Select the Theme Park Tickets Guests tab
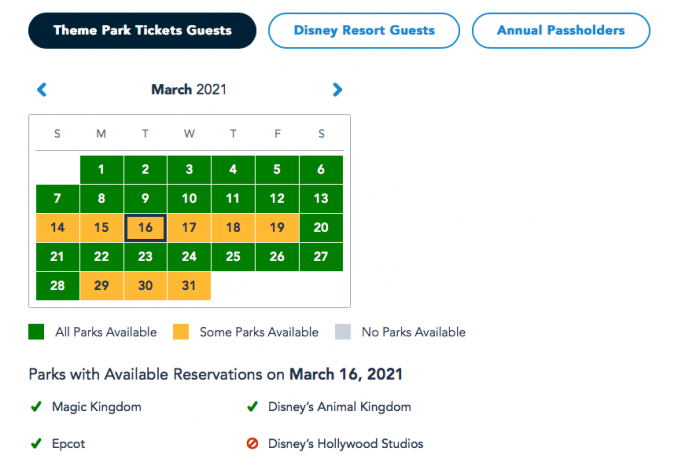Viewport: 700px width, 470px height. tap(142, 30)
